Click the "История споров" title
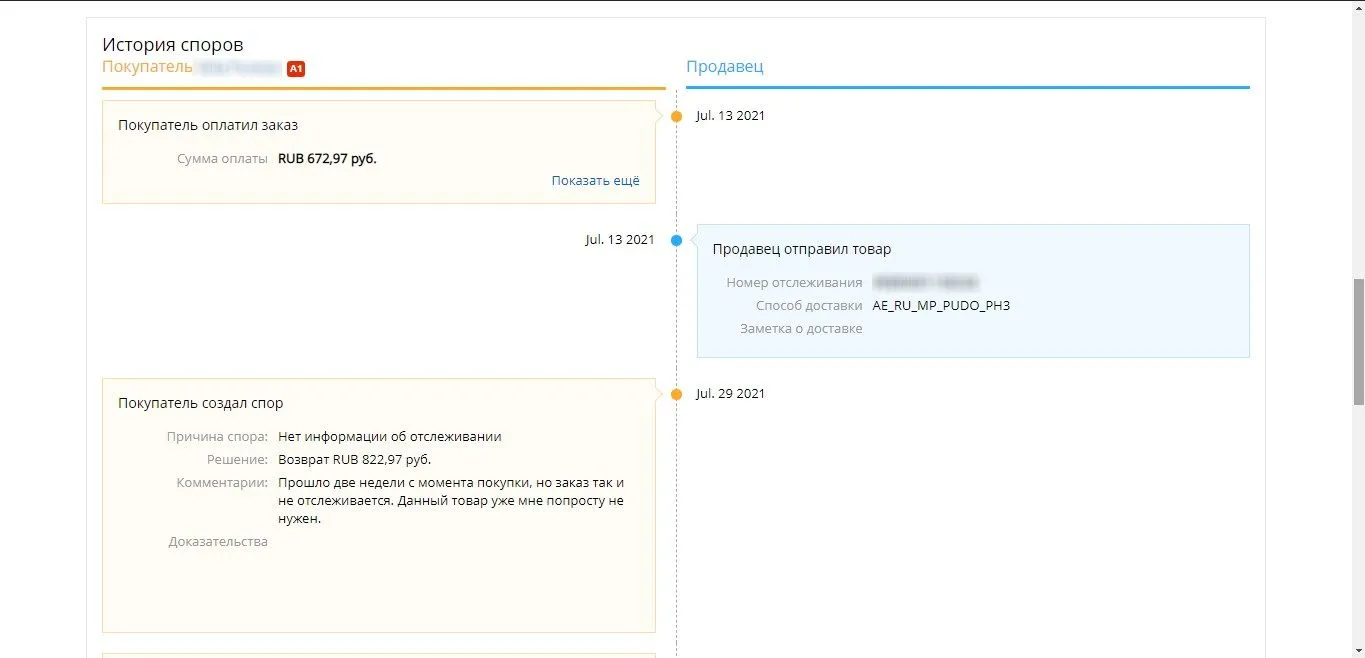This screenshot has height=658, width=1365. (x=172, y=45)
